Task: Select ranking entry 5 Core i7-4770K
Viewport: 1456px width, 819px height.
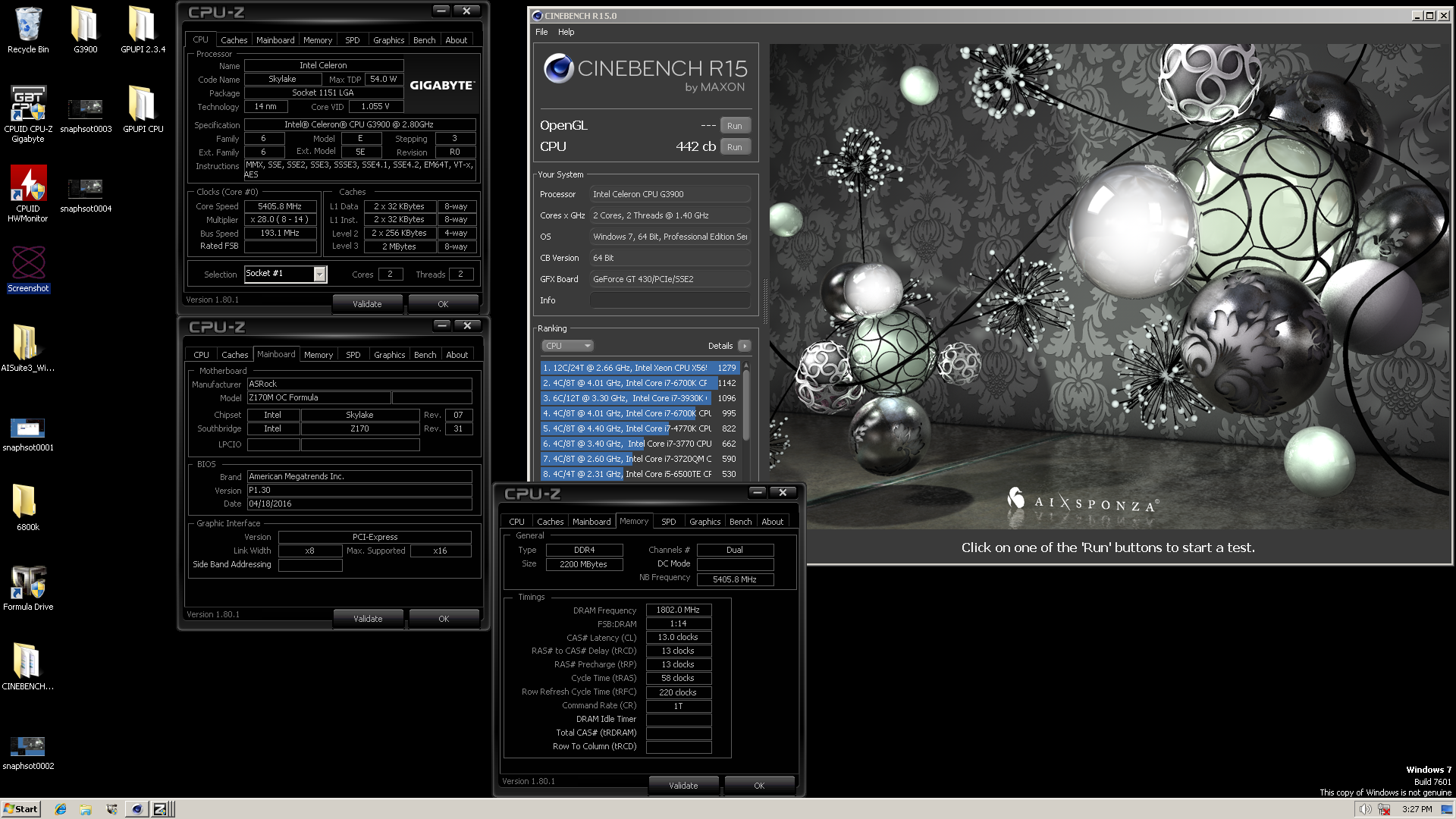Action: point(639,428)
